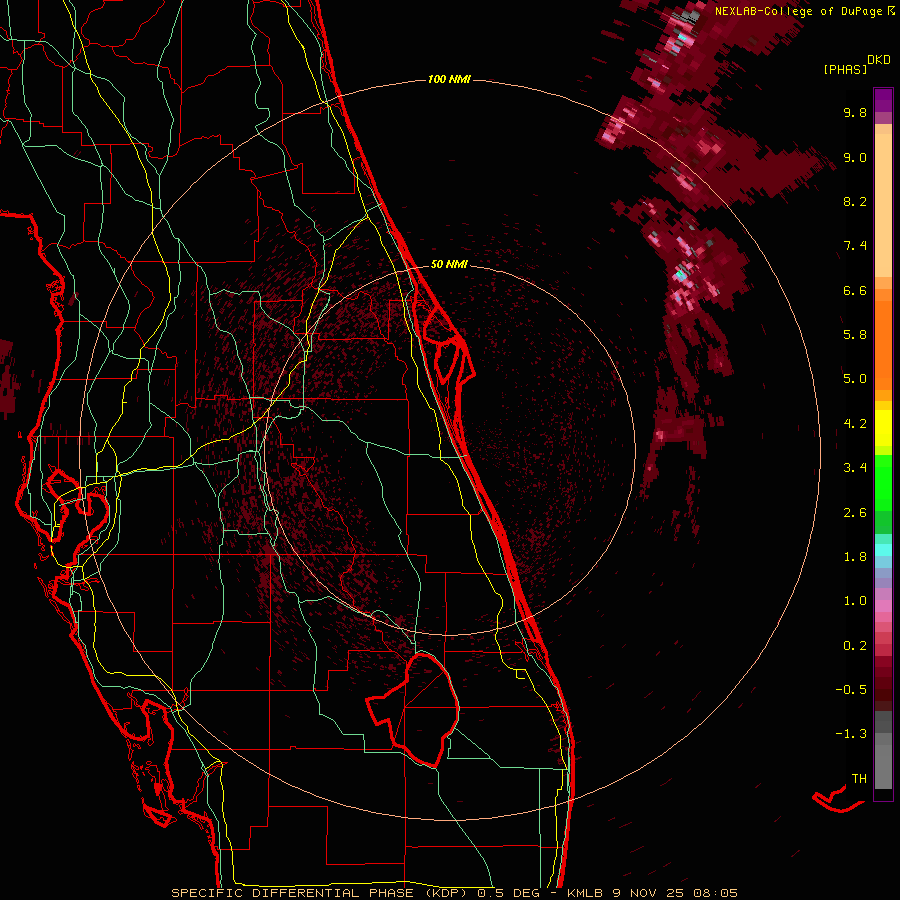This screenshot has height=900, width=900.
Task: Pick the purple top segment of the color bar
Action: (x=883, y=100)
